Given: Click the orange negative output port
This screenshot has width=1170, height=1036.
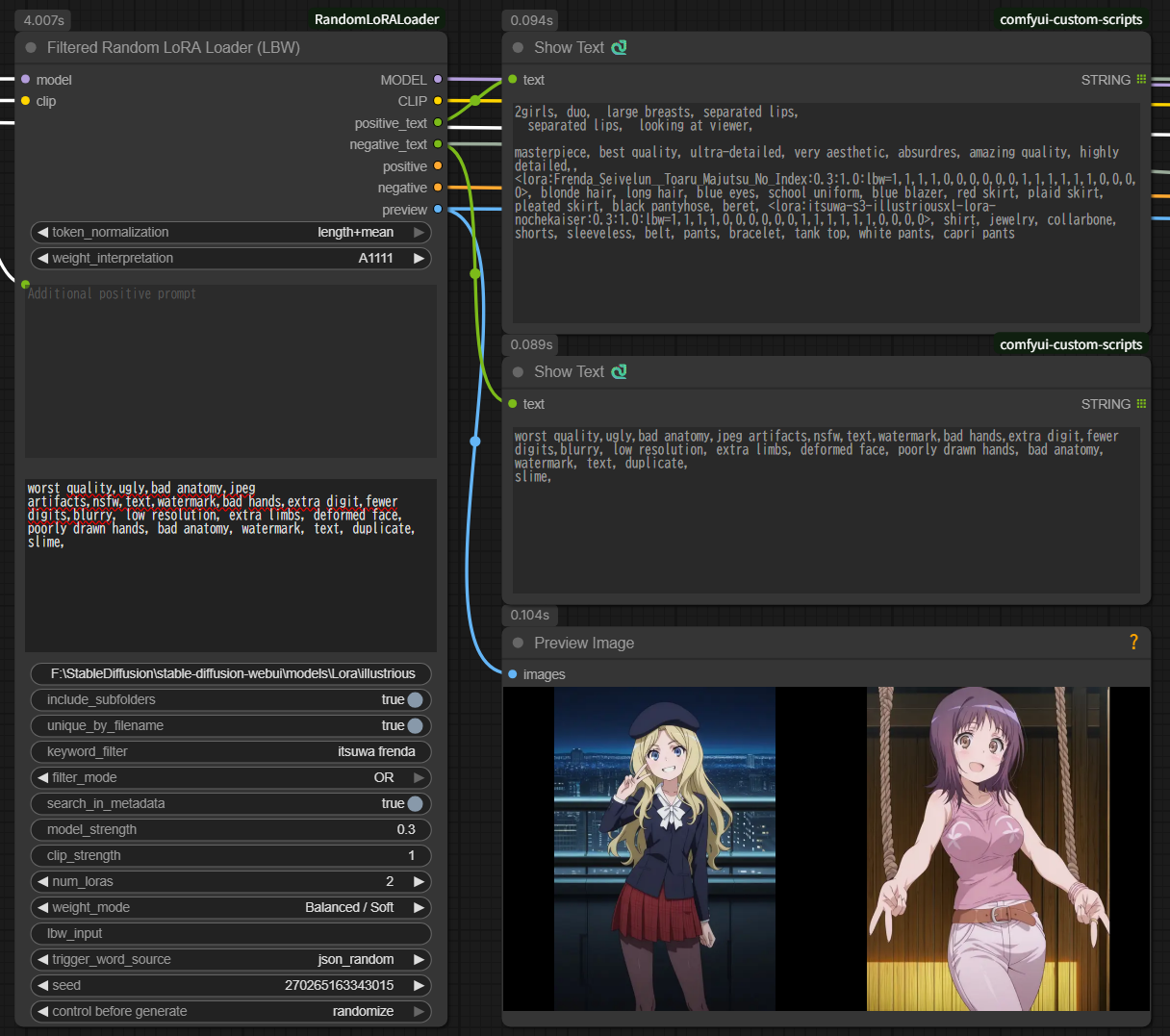Looking at the screenshot, I should coord(438,188).
